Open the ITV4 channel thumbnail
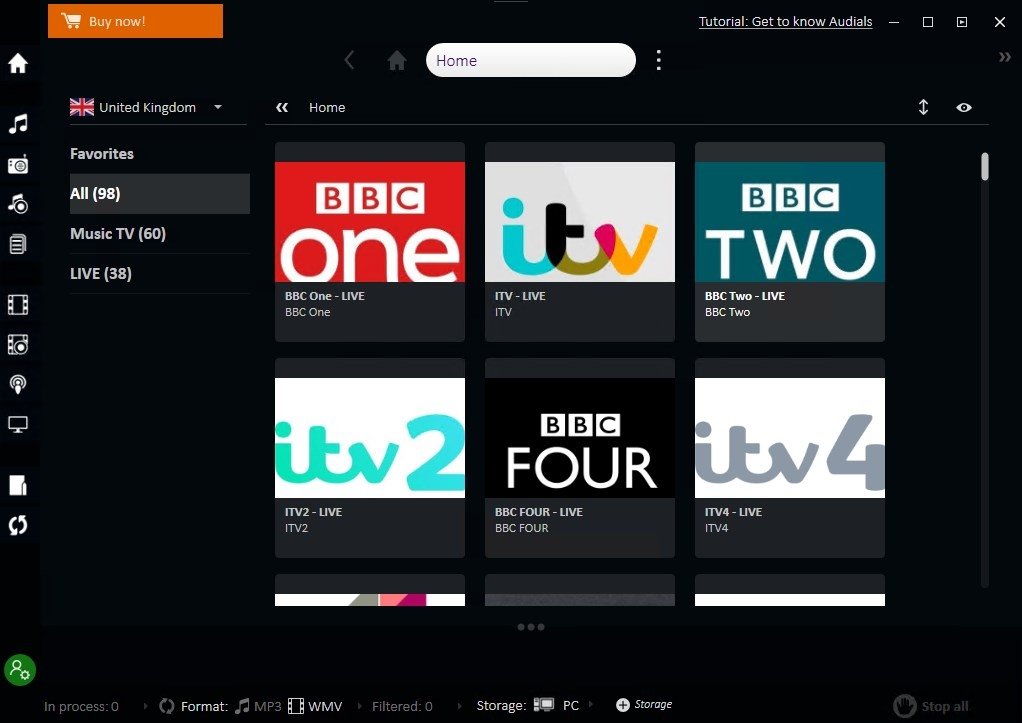The height and width of the screenshot is (723, 1022). [x=790, y=438]
